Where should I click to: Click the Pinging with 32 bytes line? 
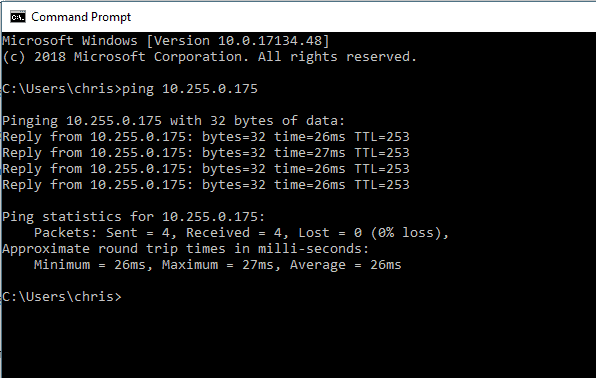[173, 121]
